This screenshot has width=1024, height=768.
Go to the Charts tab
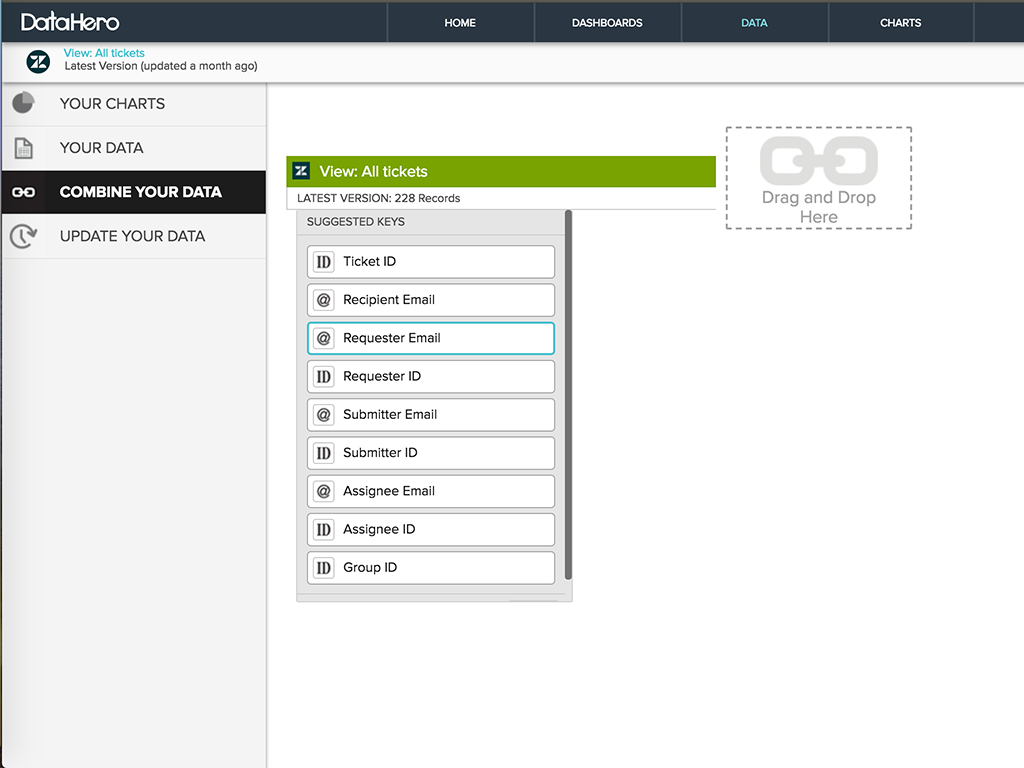900,22
